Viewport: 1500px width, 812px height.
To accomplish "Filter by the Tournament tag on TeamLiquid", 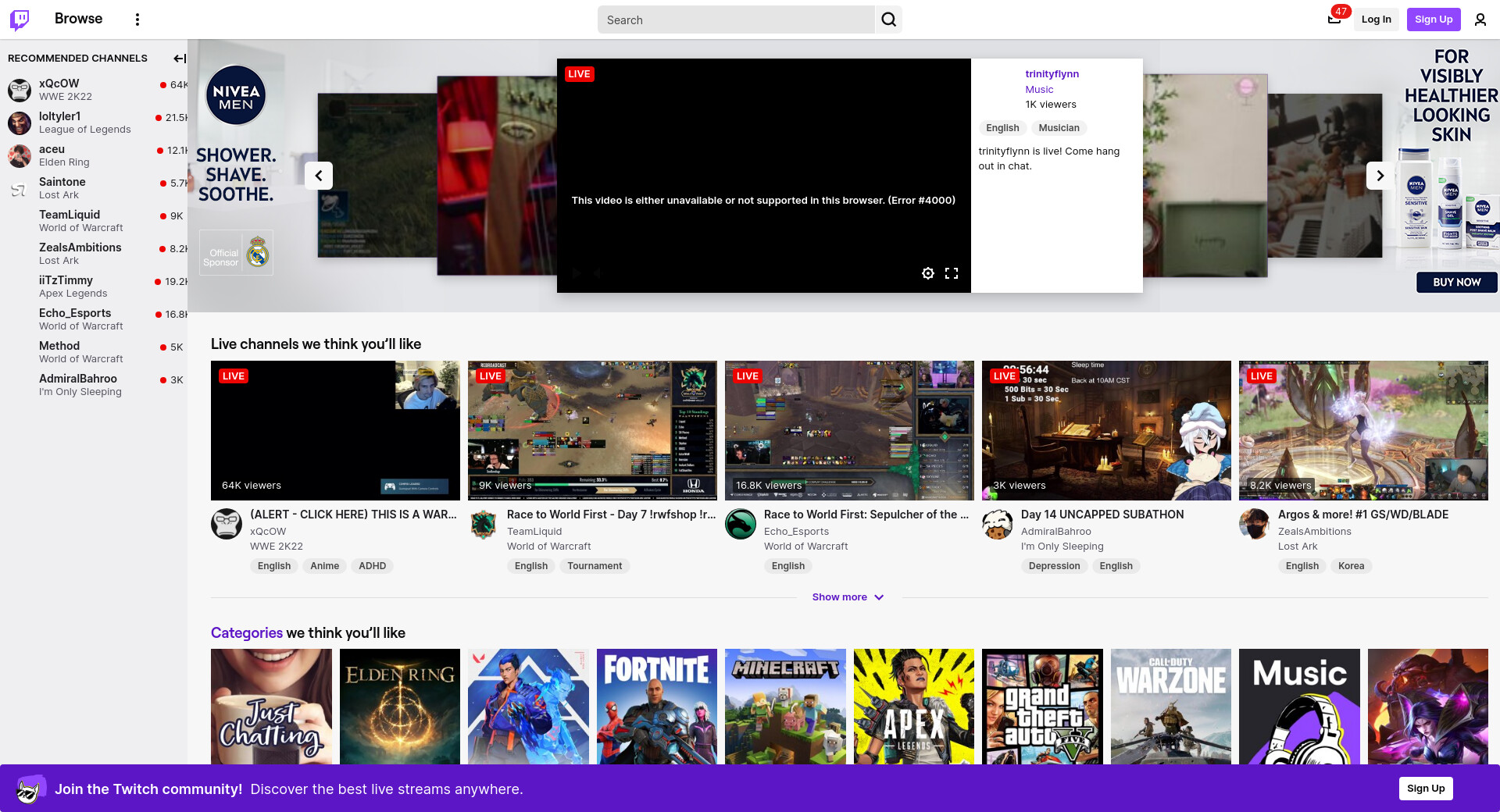I will click(595, 566).
